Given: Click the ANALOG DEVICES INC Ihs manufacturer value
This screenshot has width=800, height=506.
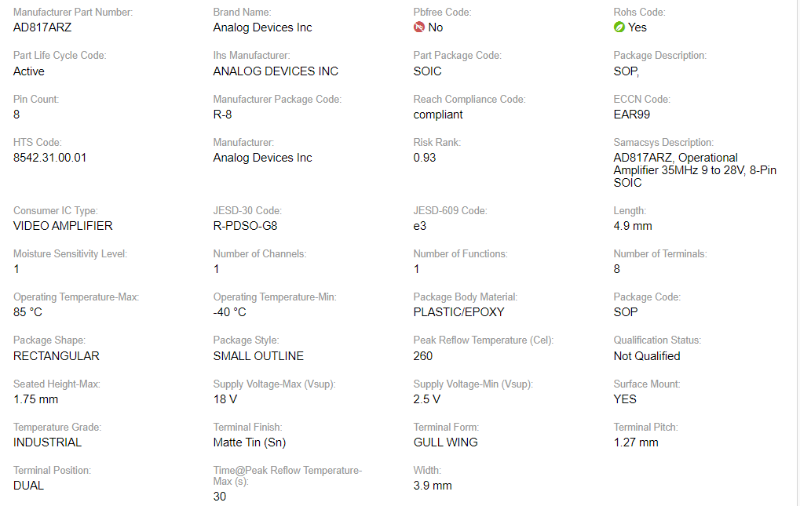Looking at the screenshot, I should click(275, 72).
